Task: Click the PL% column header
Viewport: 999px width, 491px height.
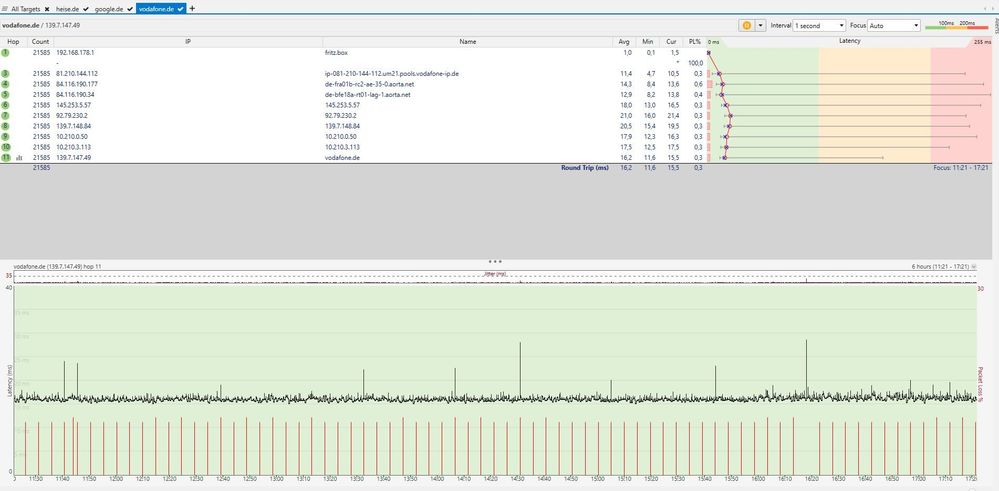Action: tap(695, 42)
